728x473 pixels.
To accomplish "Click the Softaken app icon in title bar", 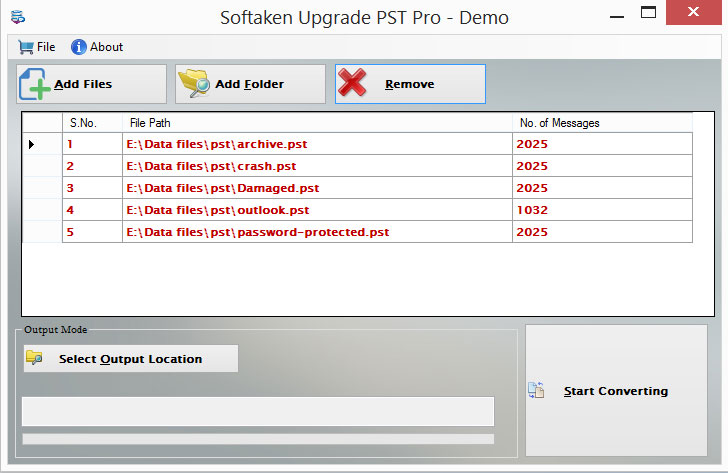I will point(18,17).
